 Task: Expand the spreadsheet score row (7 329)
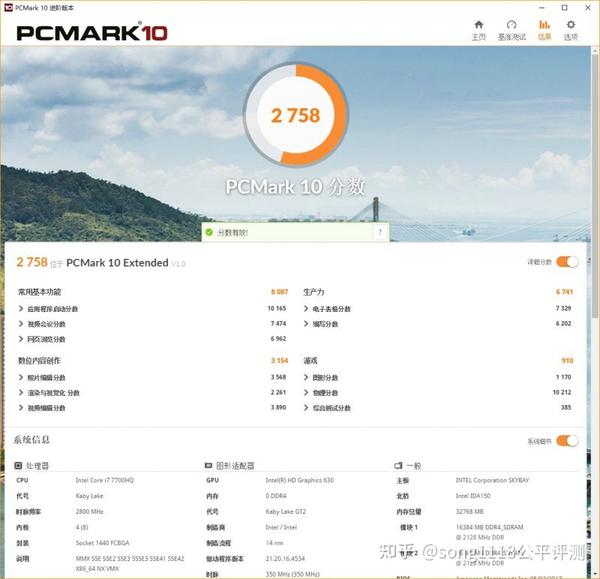pyautogui.click(x=437, y=308)
